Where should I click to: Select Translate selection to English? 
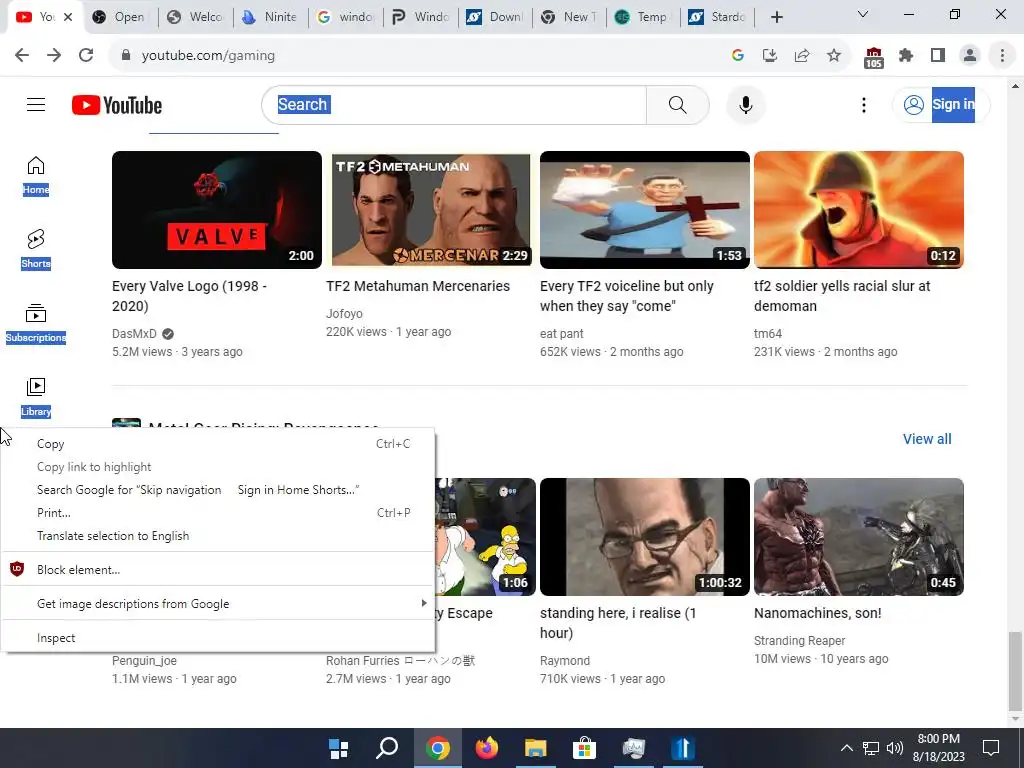click(217, 536)
